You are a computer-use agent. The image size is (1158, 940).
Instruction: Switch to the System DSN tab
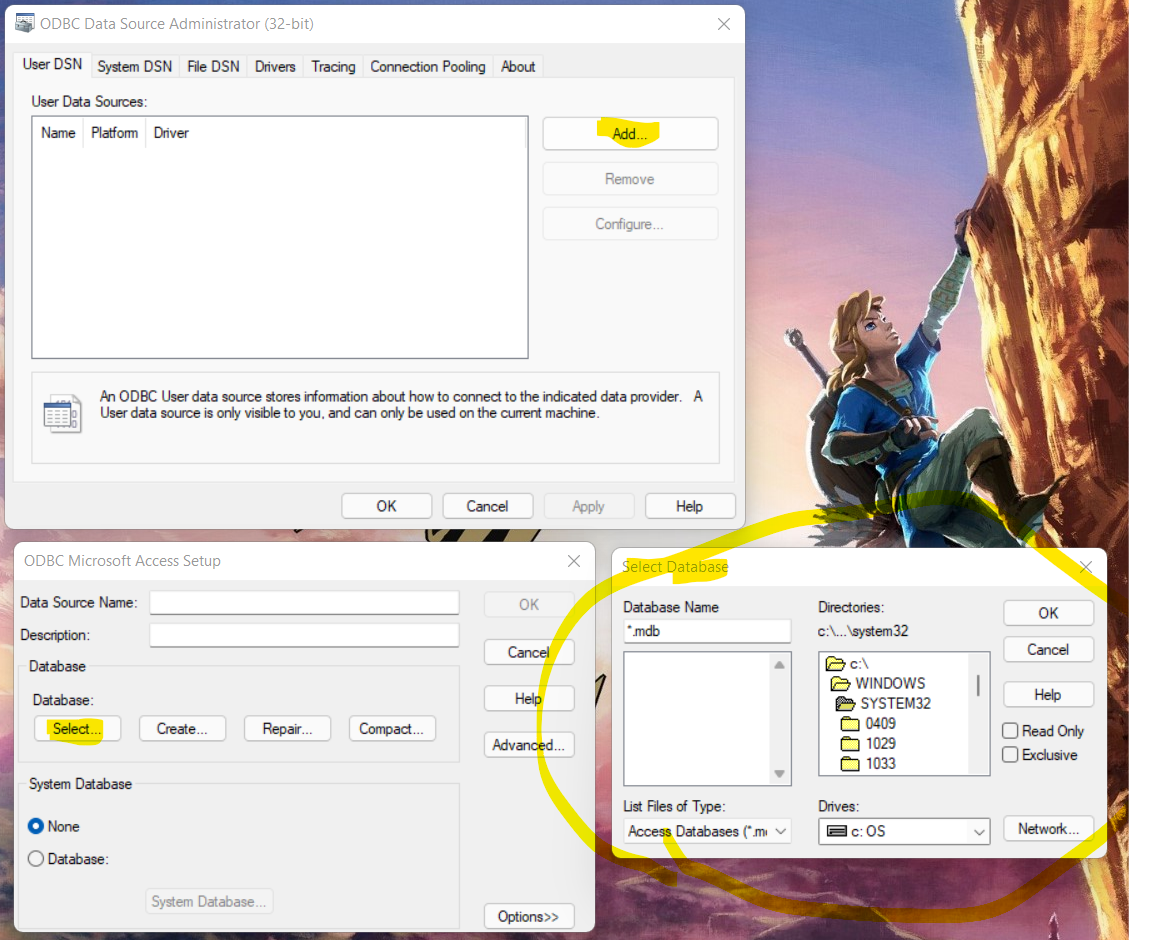click(x=134, y=66)
